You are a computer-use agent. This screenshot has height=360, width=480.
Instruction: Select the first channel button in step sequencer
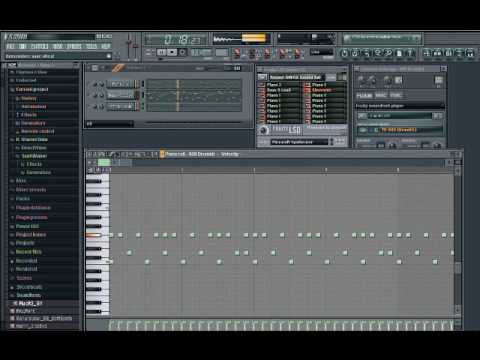pyautogui.click(x=121, y=84)
